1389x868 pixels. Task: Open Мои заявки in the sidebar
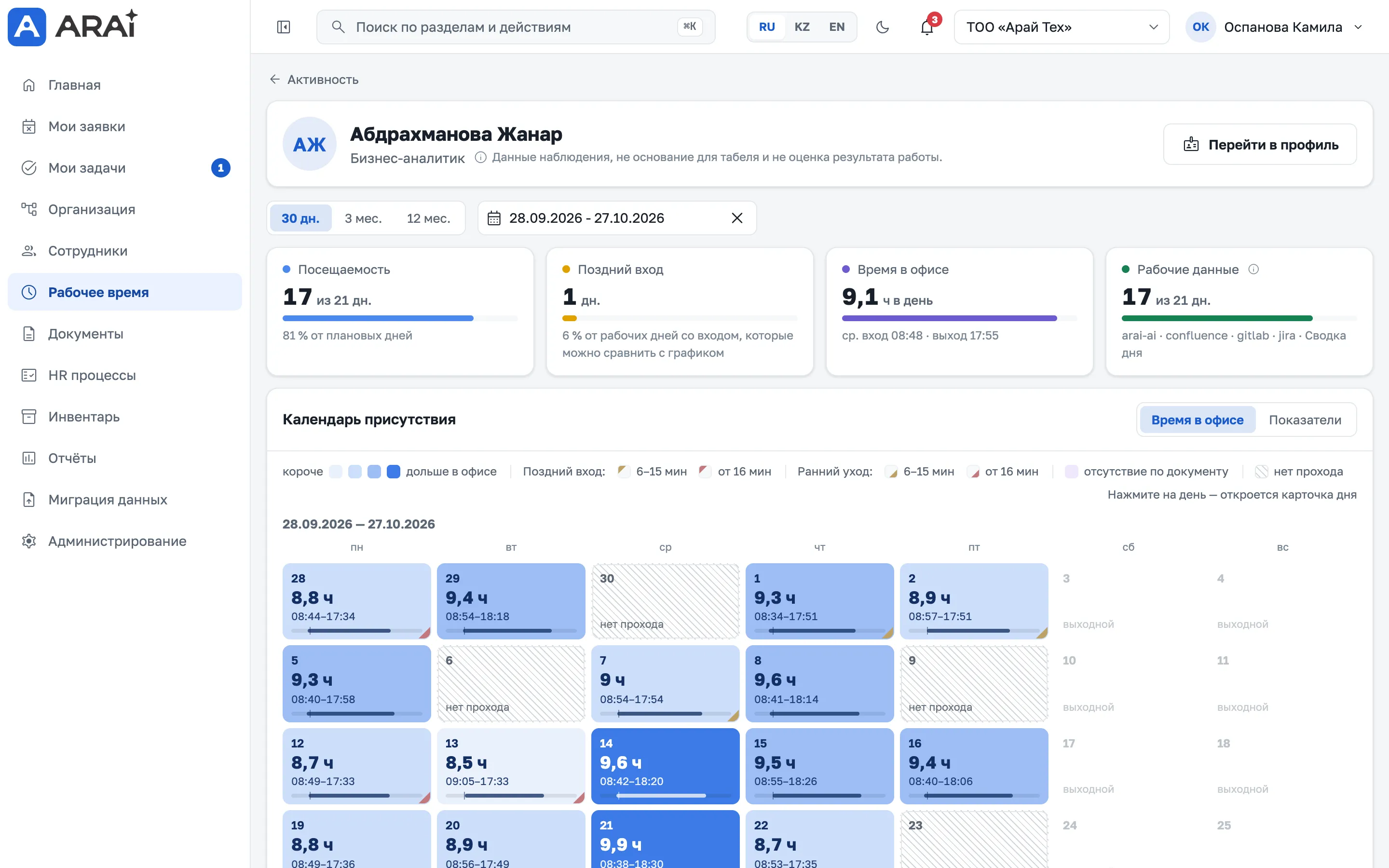[x=124, y=126]
